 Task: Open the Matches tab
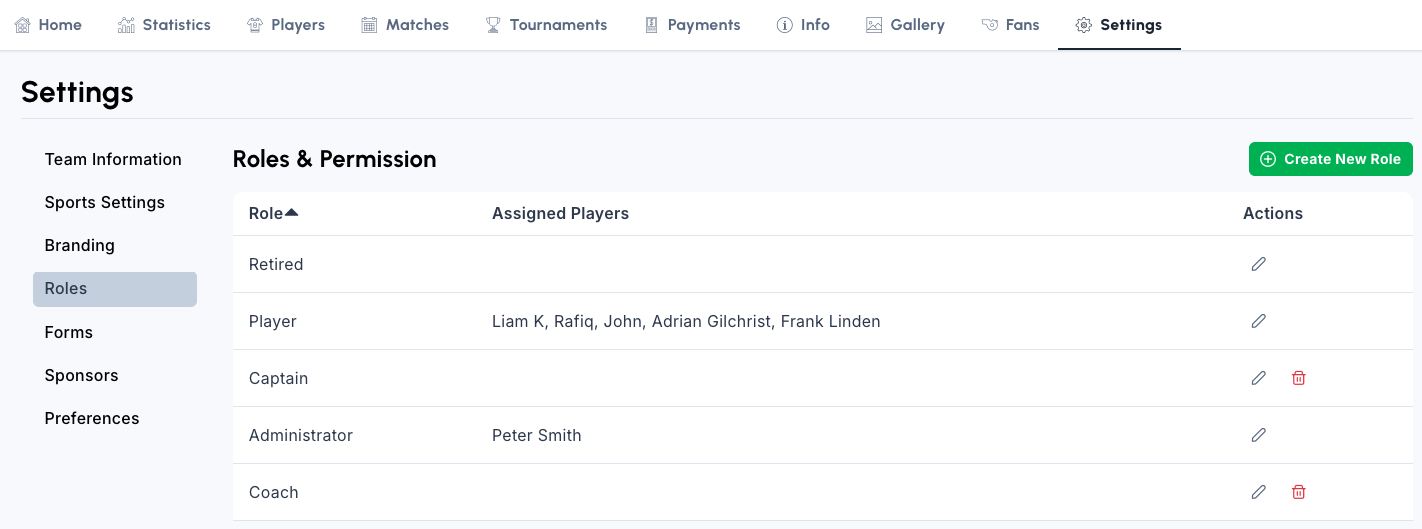[x=405, y=25]
